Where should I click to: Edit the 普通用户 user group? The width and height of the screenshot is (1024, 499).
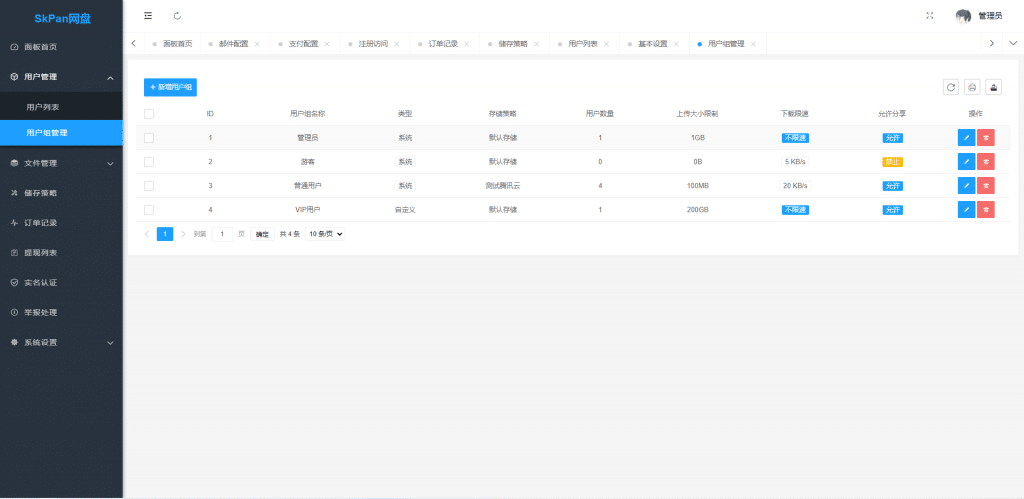pyautogui.click(x=967, y=185)
